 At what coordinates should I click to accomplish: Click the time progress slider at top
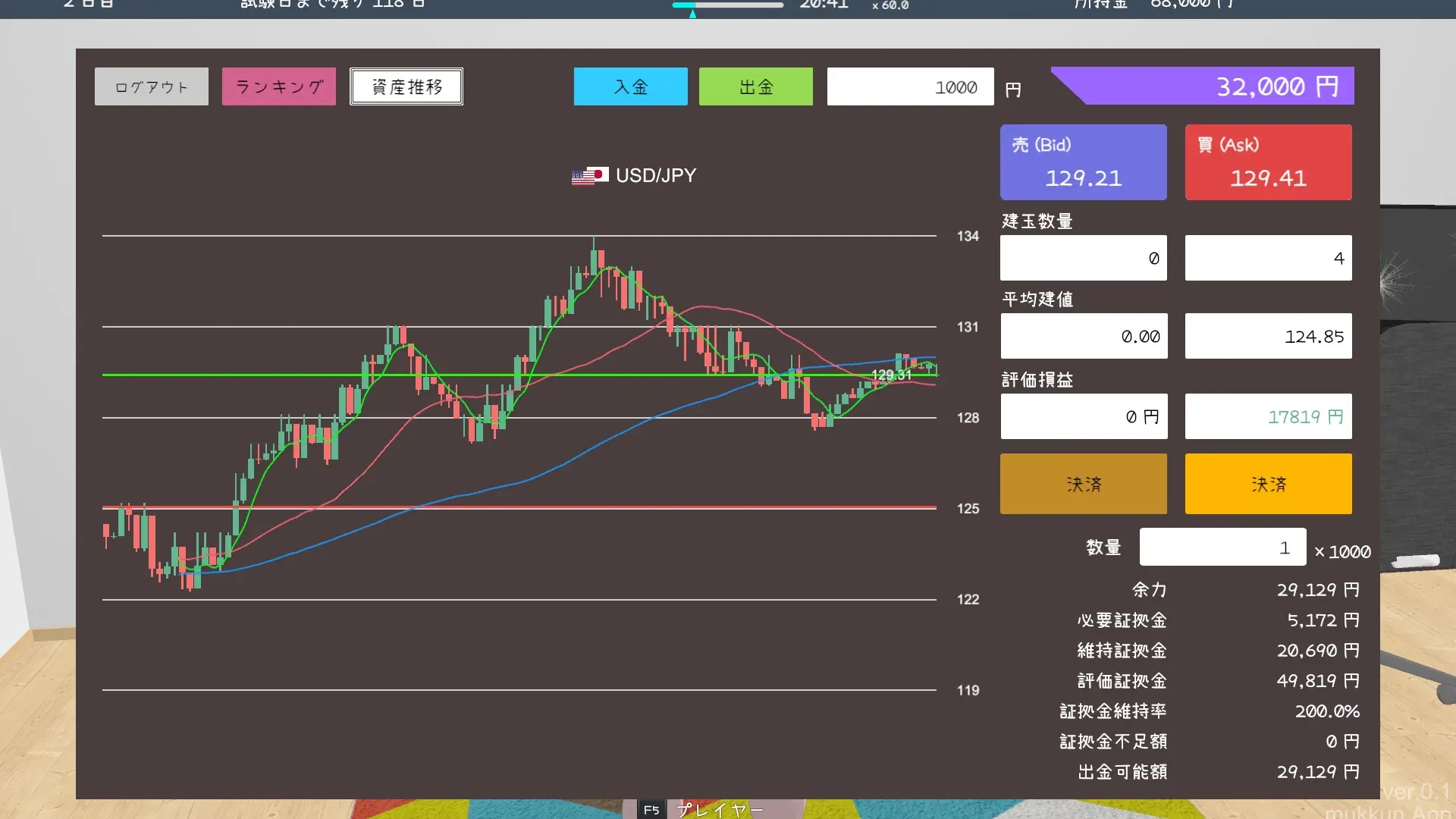click(727, 5)
